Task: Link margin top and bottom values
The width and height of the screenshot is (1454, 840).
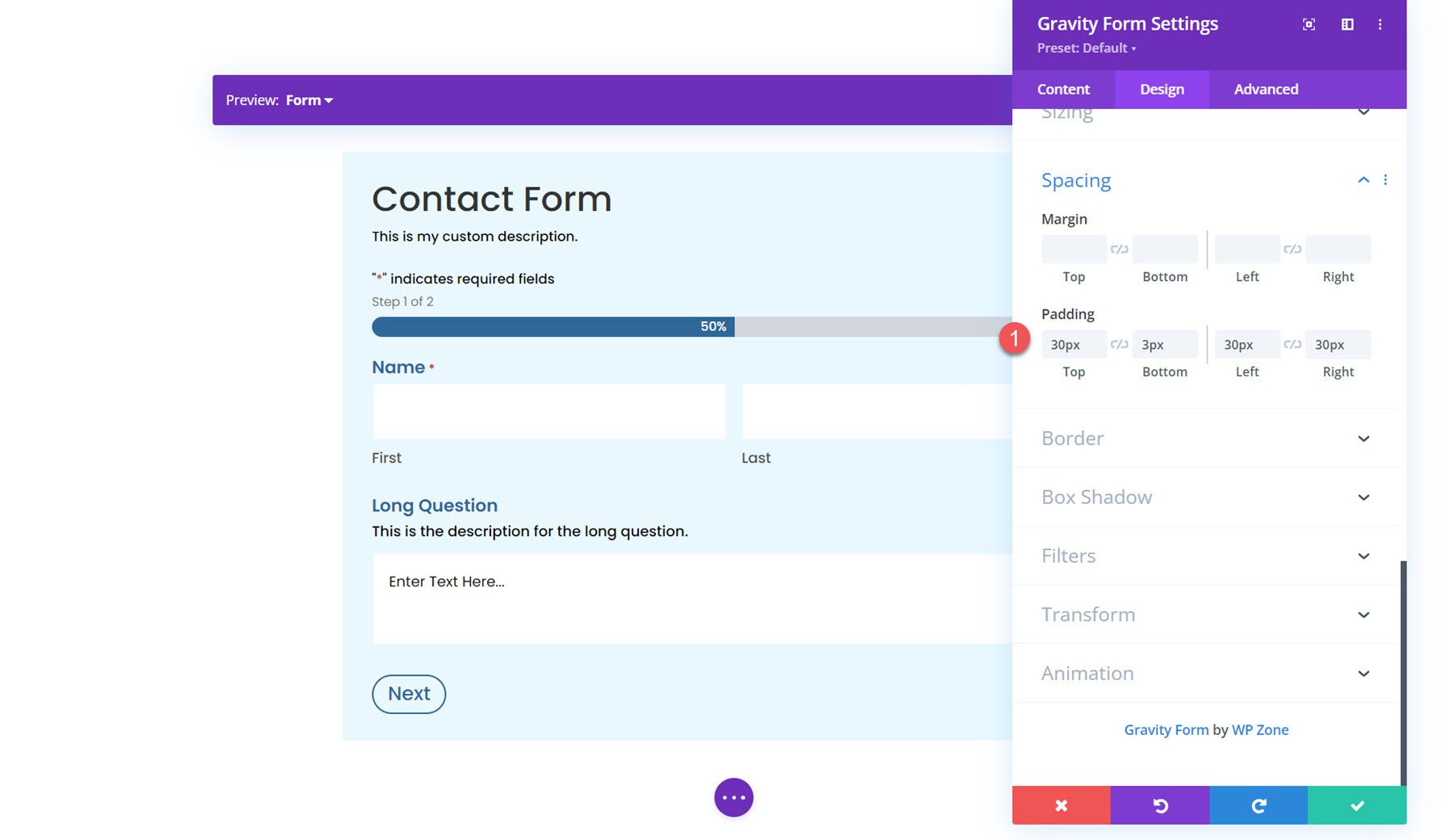Action: tap(1120, 249)
